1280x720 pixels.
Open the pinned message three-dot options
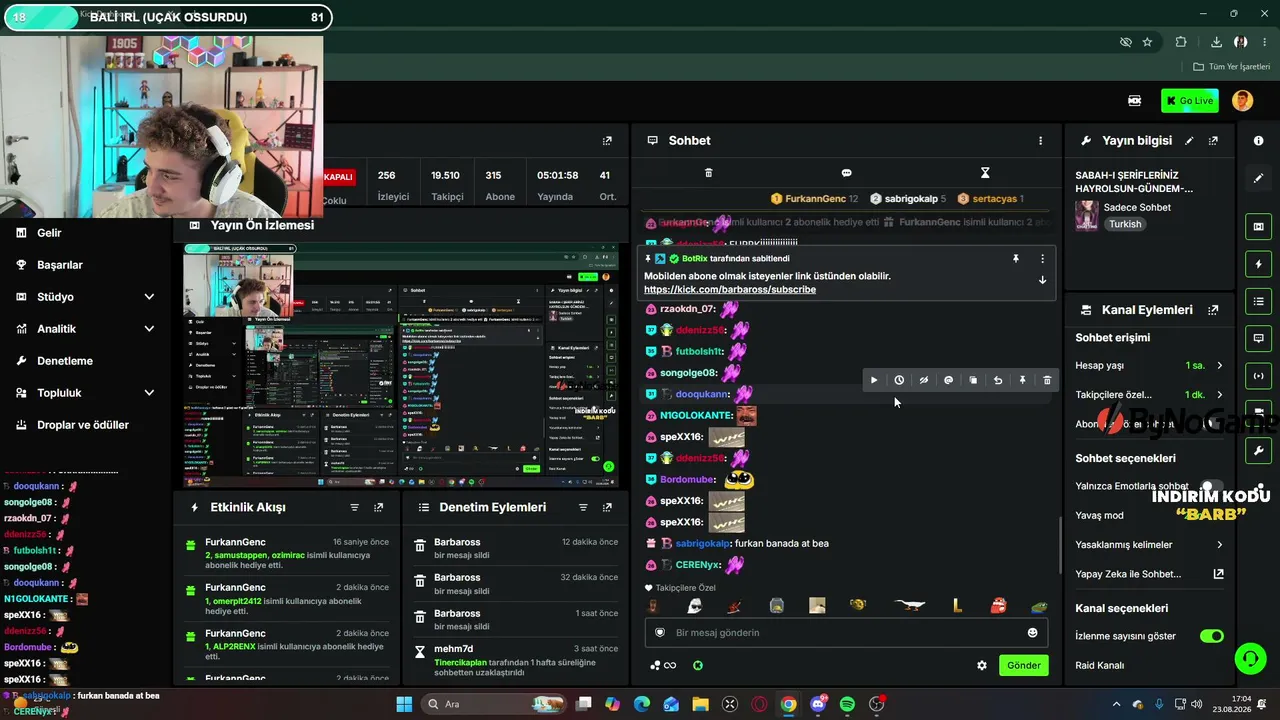click(x=1042, y=258)
